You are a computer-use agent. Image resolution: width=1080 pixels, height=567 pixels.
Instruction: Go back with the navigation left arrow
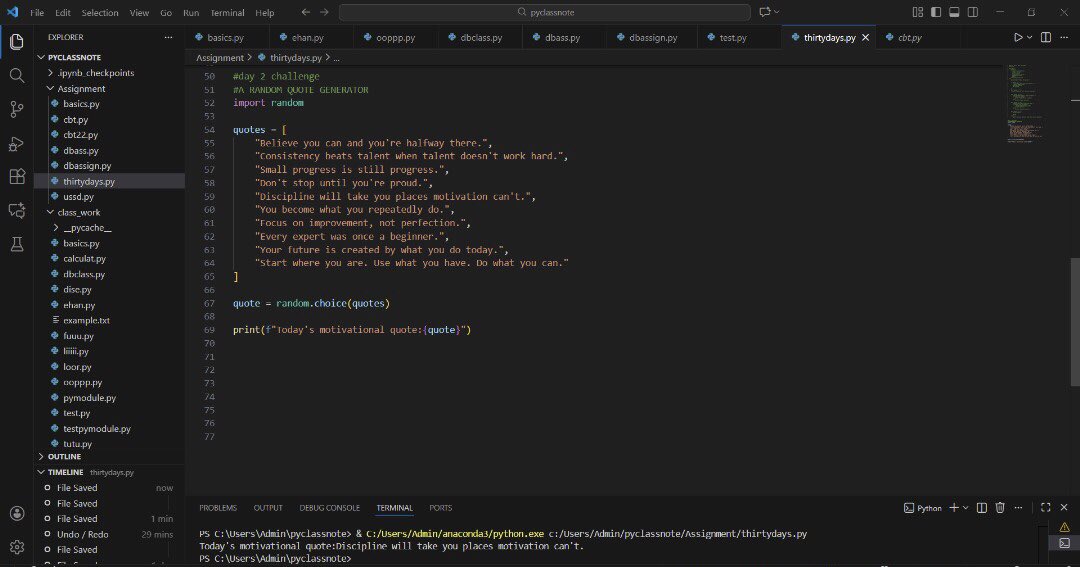pyautogui.click(x=306, y=12)
